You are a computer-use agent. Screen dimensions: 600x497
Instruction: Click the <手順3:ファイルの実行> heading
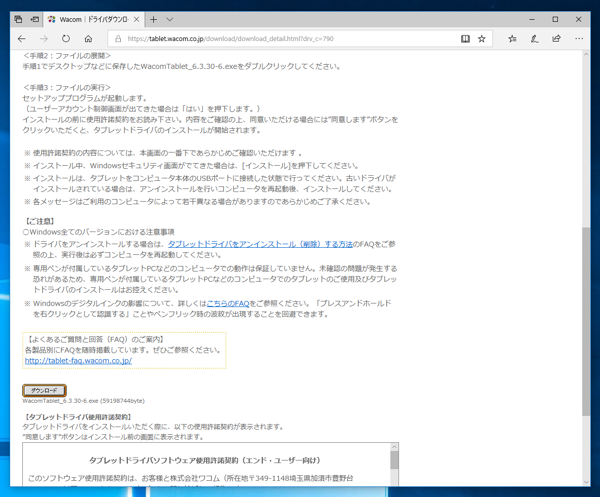(x=67, y=87)
